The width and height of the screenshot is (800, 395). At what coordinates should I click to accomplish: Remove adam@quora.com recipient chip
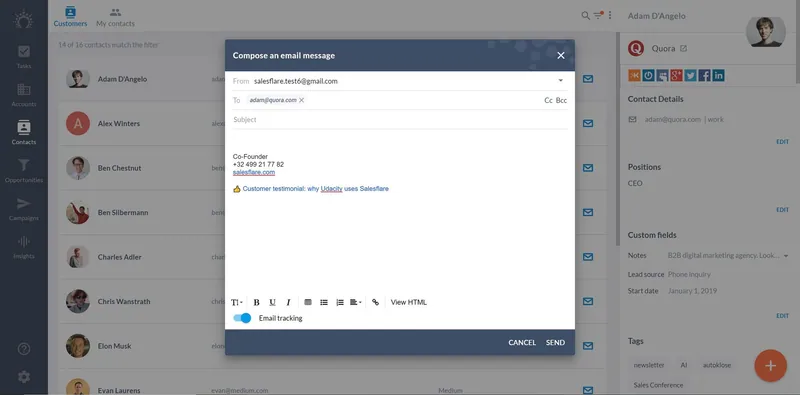coord(302,100)
